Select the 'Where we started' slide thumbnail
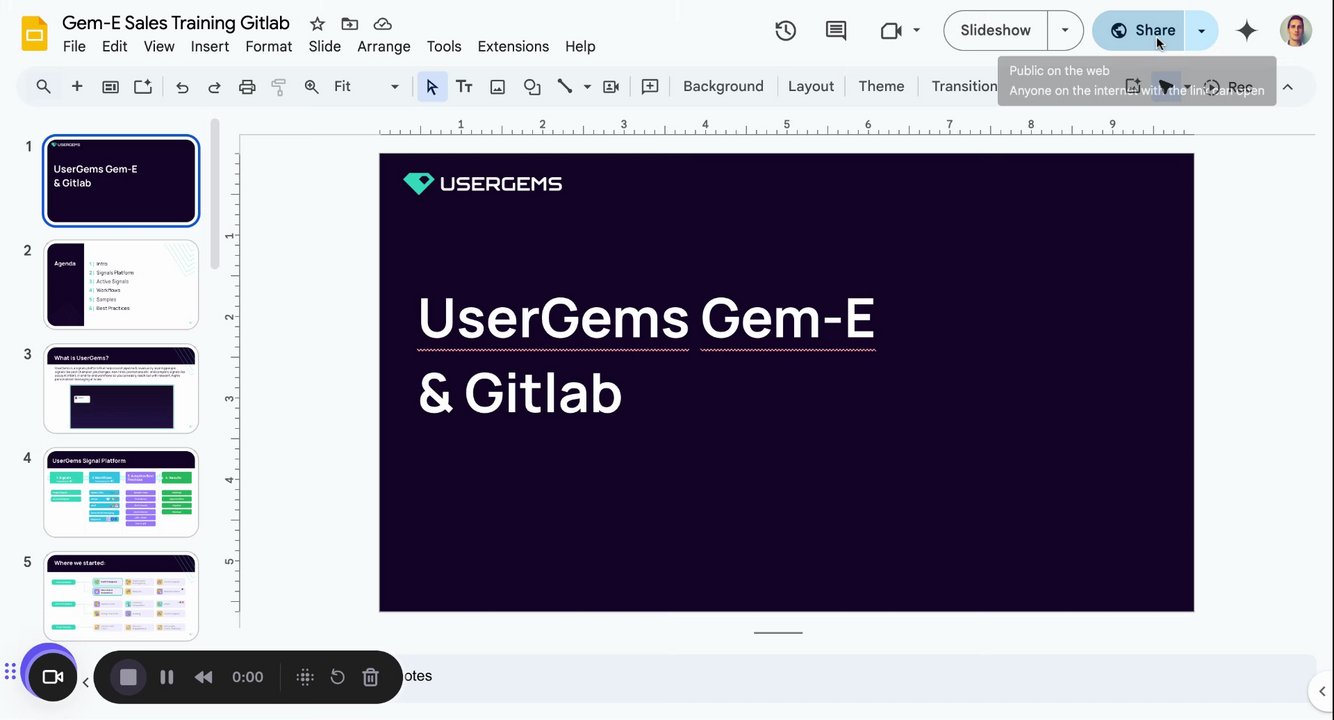 (x=121, y=596)
